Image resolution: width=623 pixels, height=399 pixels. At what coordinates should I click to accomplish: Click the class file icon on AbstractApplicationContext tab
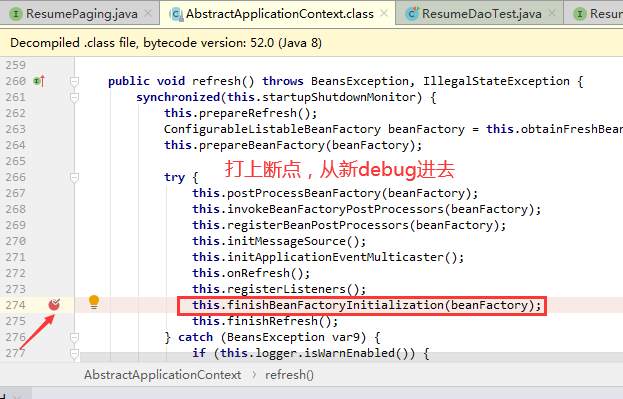[x=176, y=14]
